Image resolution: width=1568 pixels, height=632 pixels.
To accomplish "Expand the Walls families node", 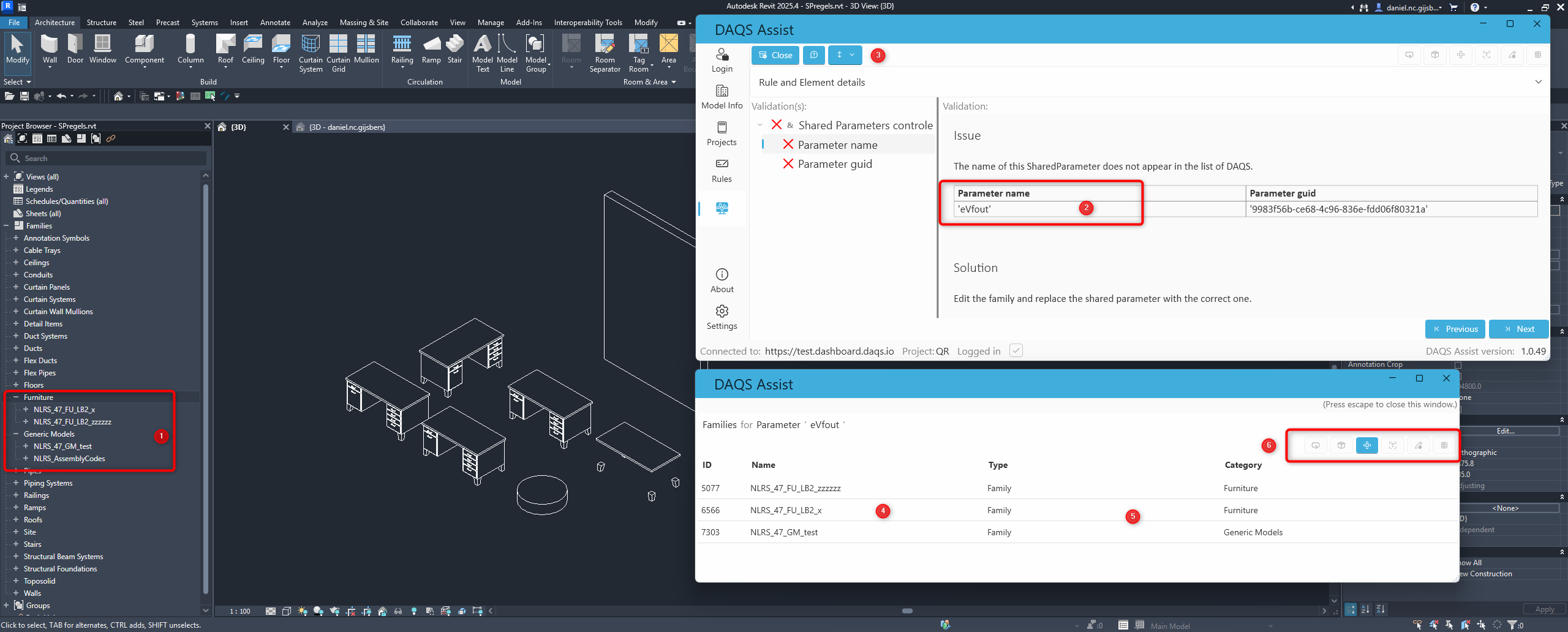I will pos(16,593).
